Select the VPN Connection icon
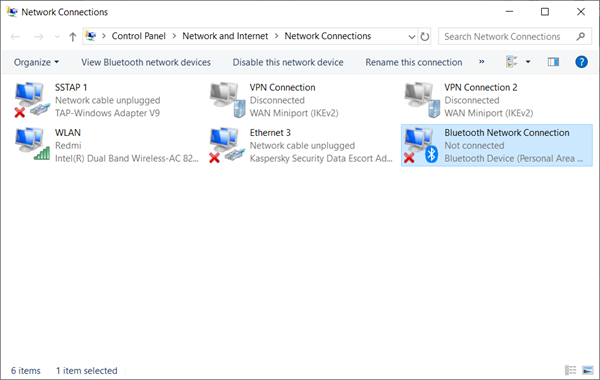600x380 pixels. [227, 99]
